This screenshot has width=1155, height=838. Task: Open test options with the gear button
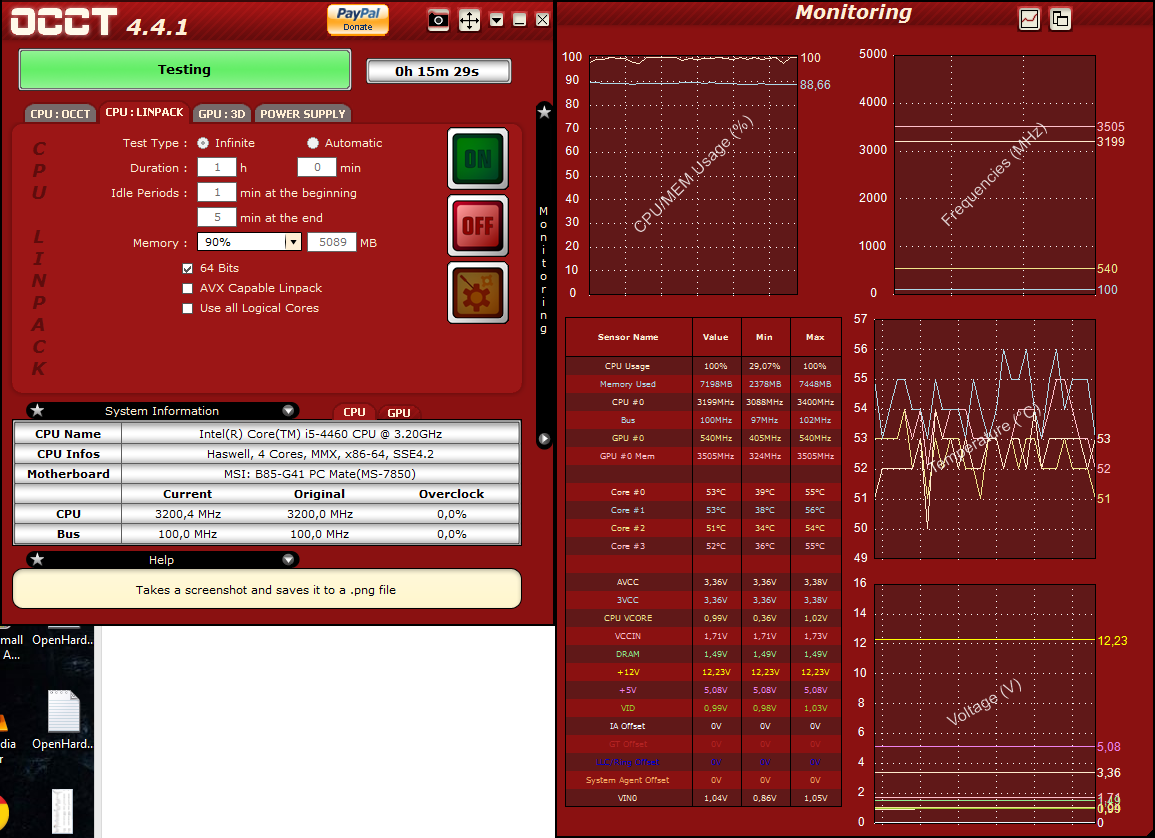478,292
